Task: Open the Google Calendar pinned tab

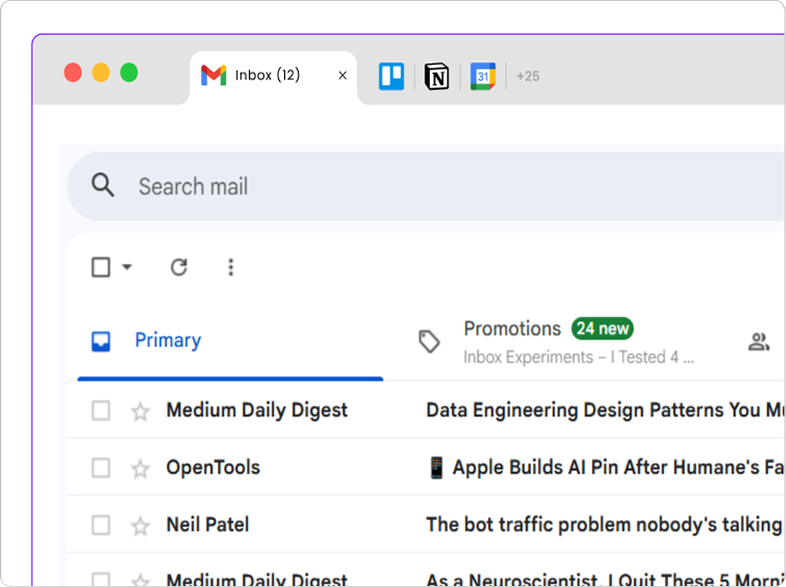Action: [x=483, y=76]
